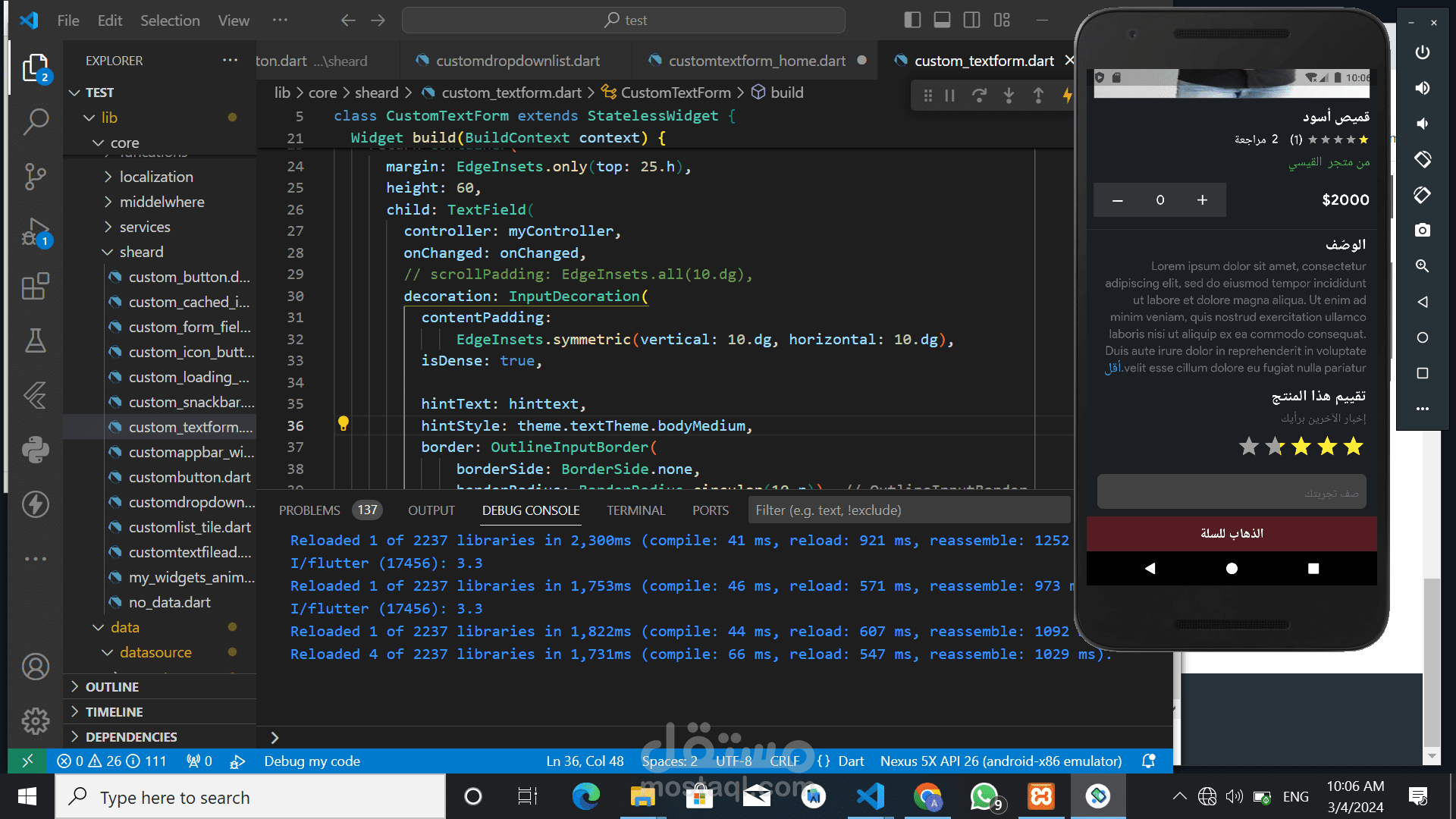1456x819 pixels.
Task: Collapse the sheard folder
Action: (x=108, y=252)
